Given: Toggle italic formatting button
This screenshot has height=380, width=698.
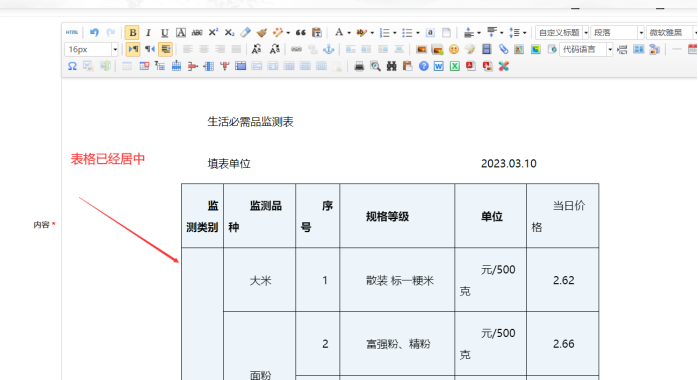Looking at the screenshot, I should click(x=148, y=33).
